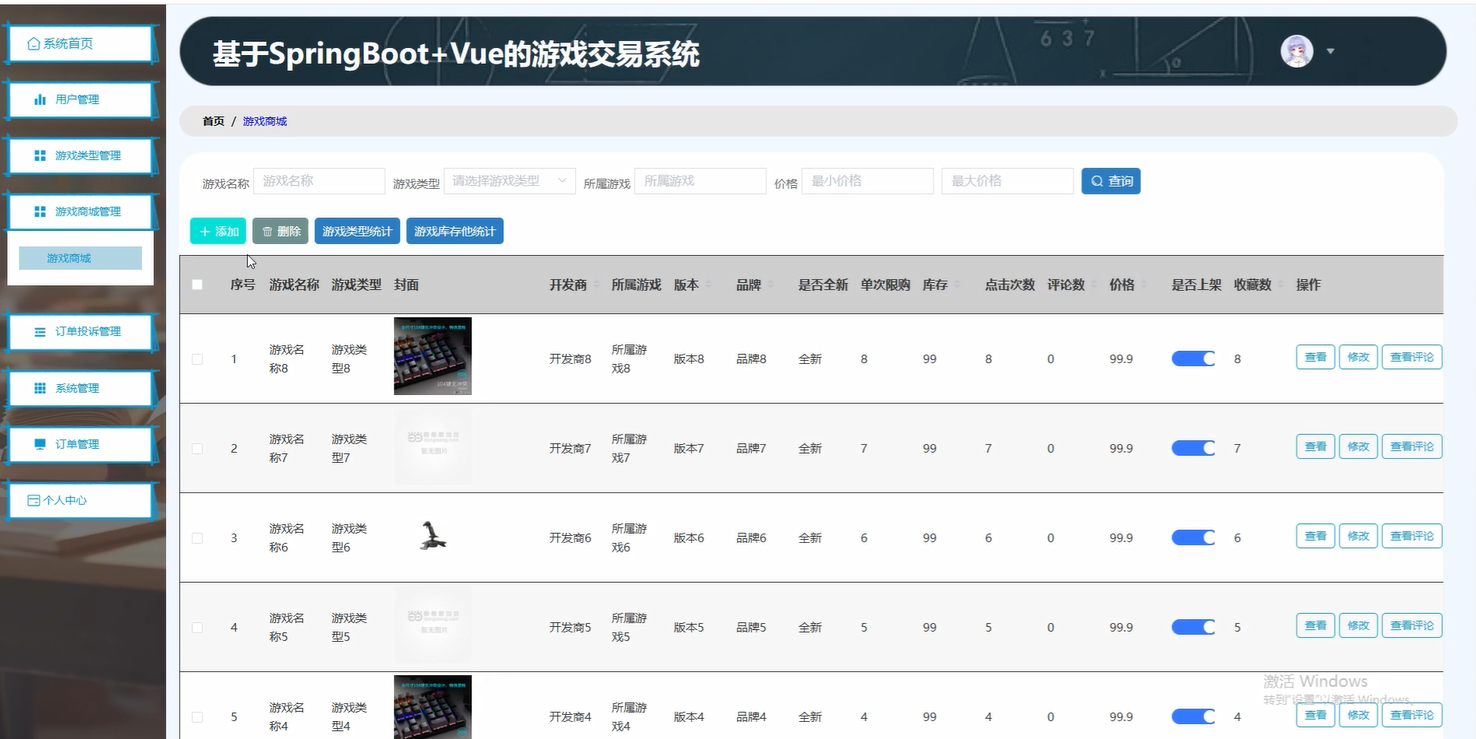Open the 游戏类型 select dropdown
The width and height of the screenshot is (1476, 739).
(x=509, y=181)
